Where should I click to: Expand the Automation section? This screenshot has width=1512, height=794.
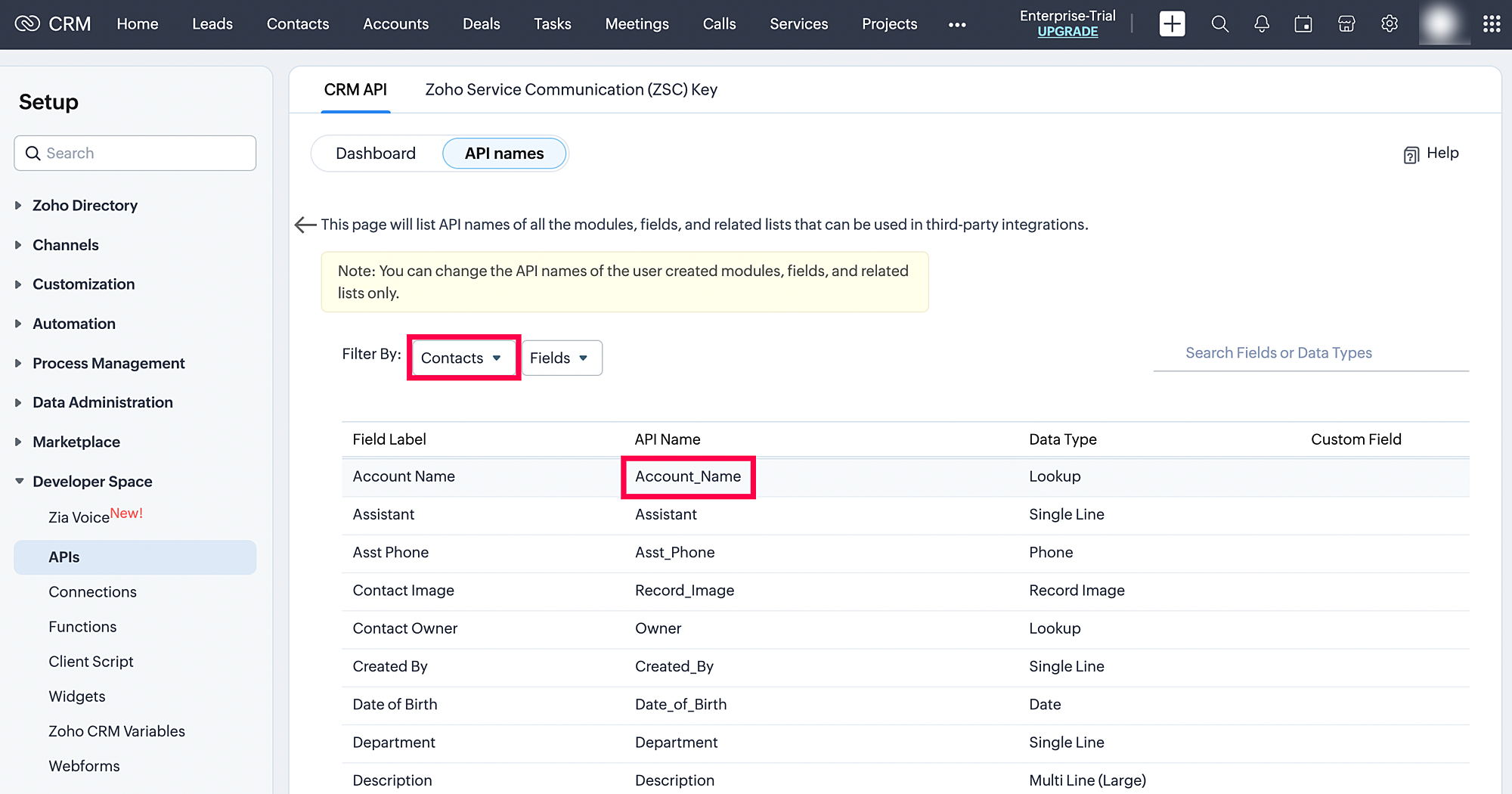pyautogui.click(x=74, y=324)
